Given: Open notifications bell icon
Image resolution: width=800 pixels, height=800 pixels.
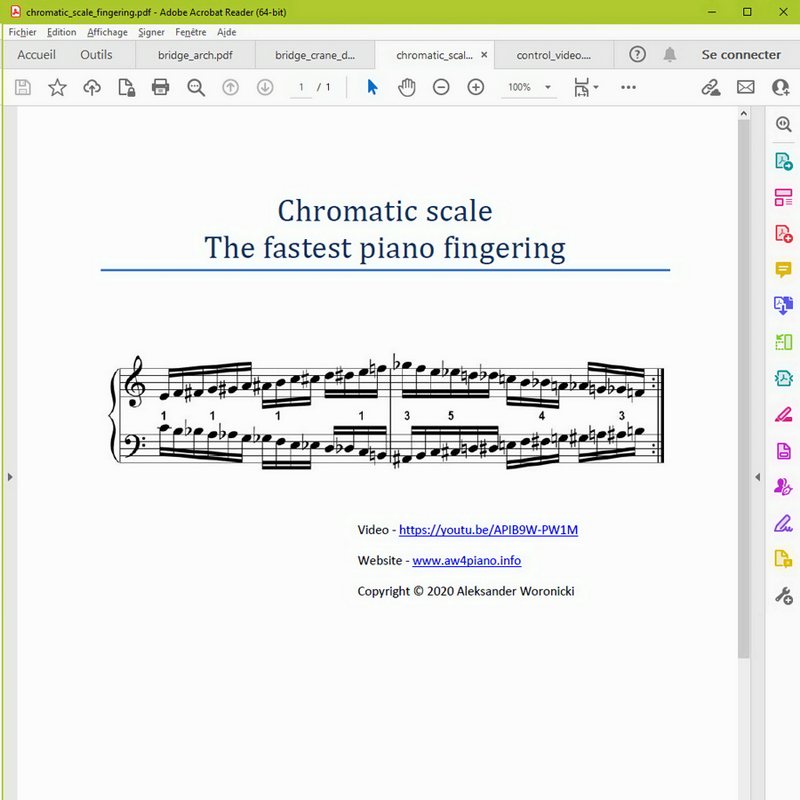Looking at the screenshot, I should [670, 55].
